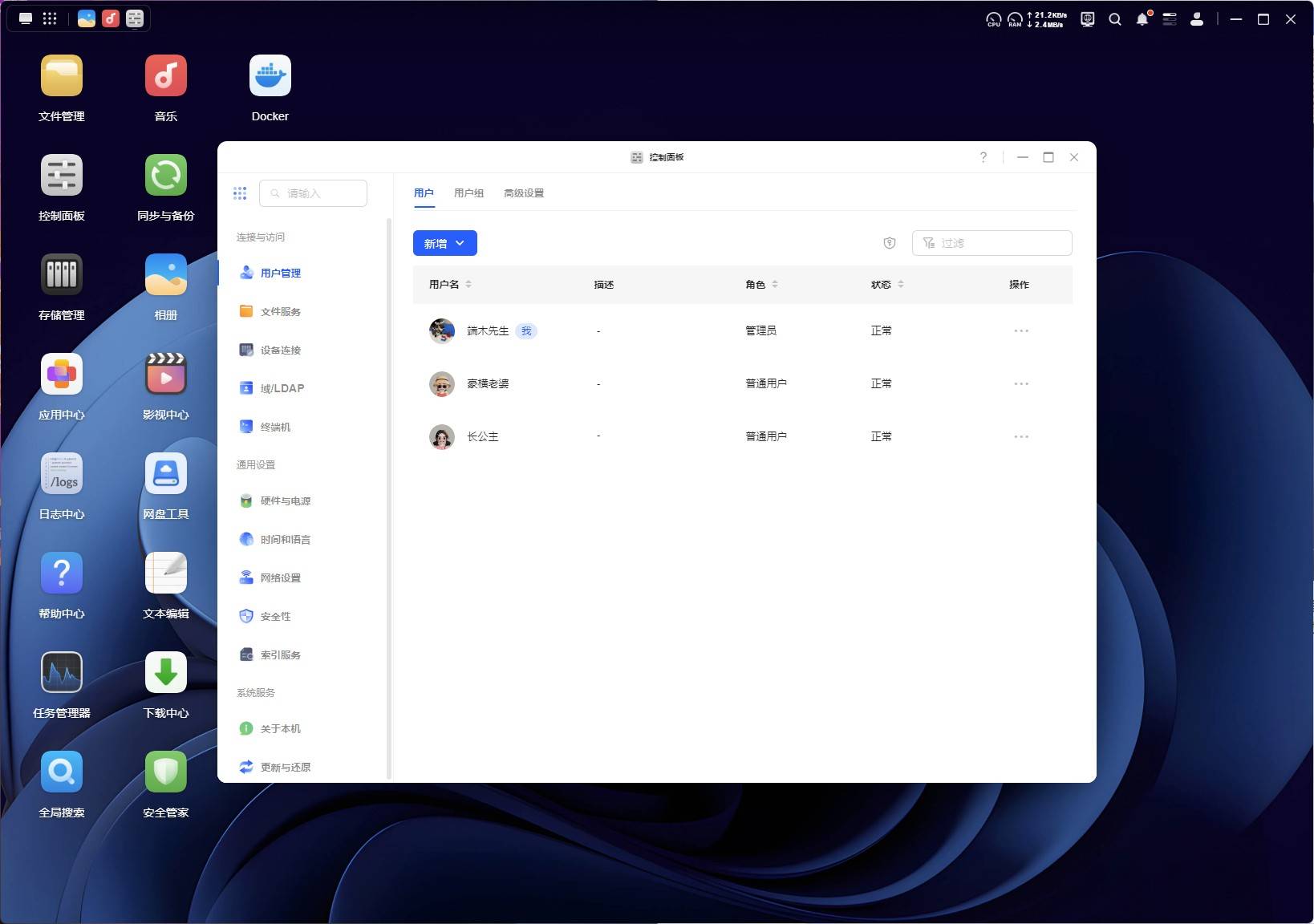
Task: Open the 终端机 section
Action: [x=275, y=426]
